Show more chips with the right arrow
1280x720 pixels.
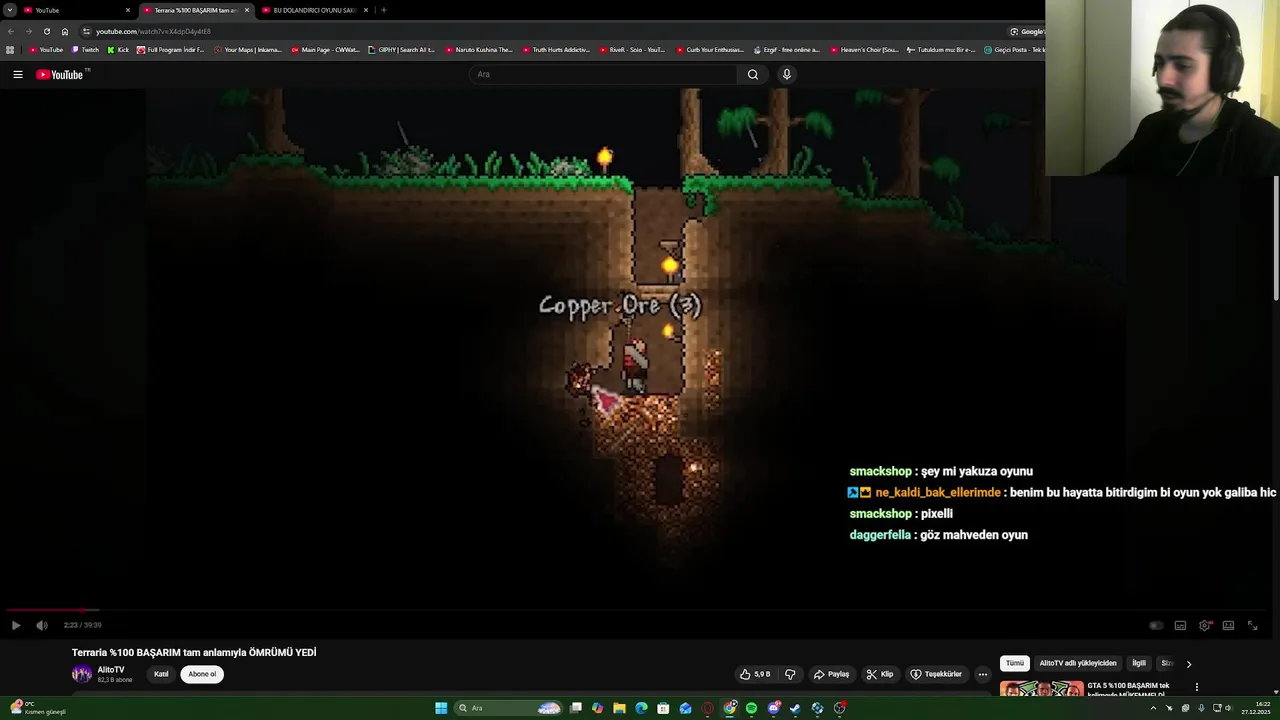pos(1188,663)
